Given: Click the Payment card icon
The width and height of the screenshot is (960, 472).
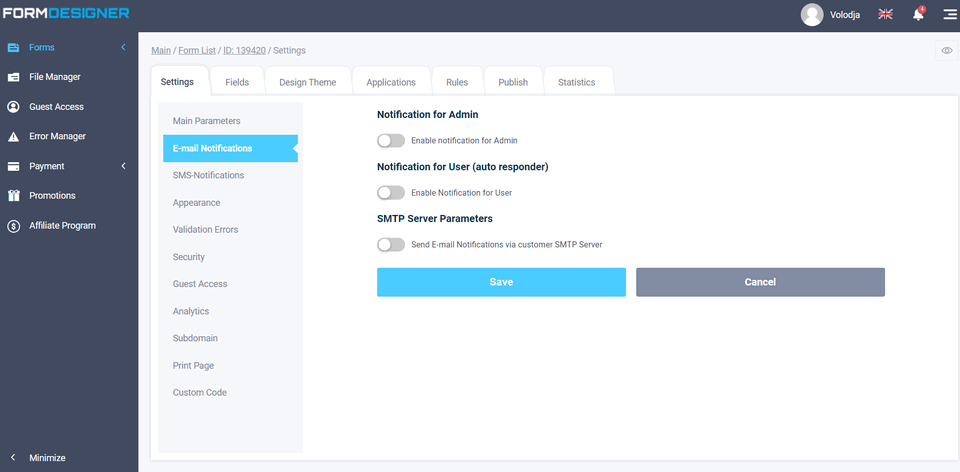Looking at the screenshot, I should (13, 167).
